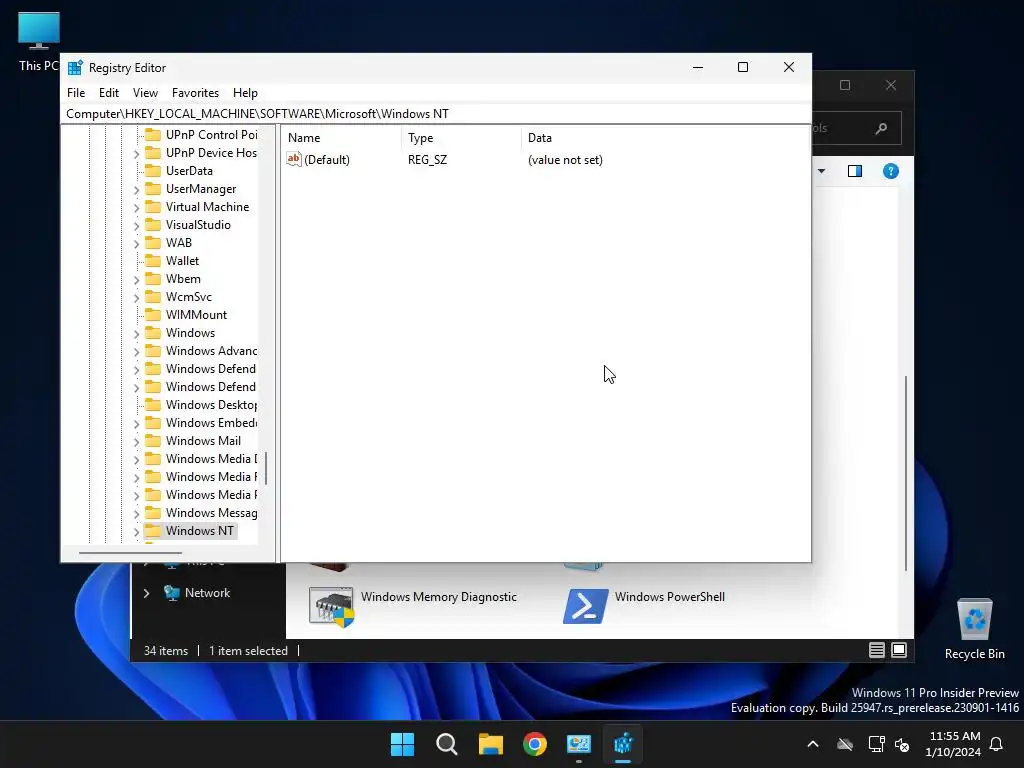
Task: Click the search magnifier in File Explorer
Action: pyautogui.click(x=882, y=128)
